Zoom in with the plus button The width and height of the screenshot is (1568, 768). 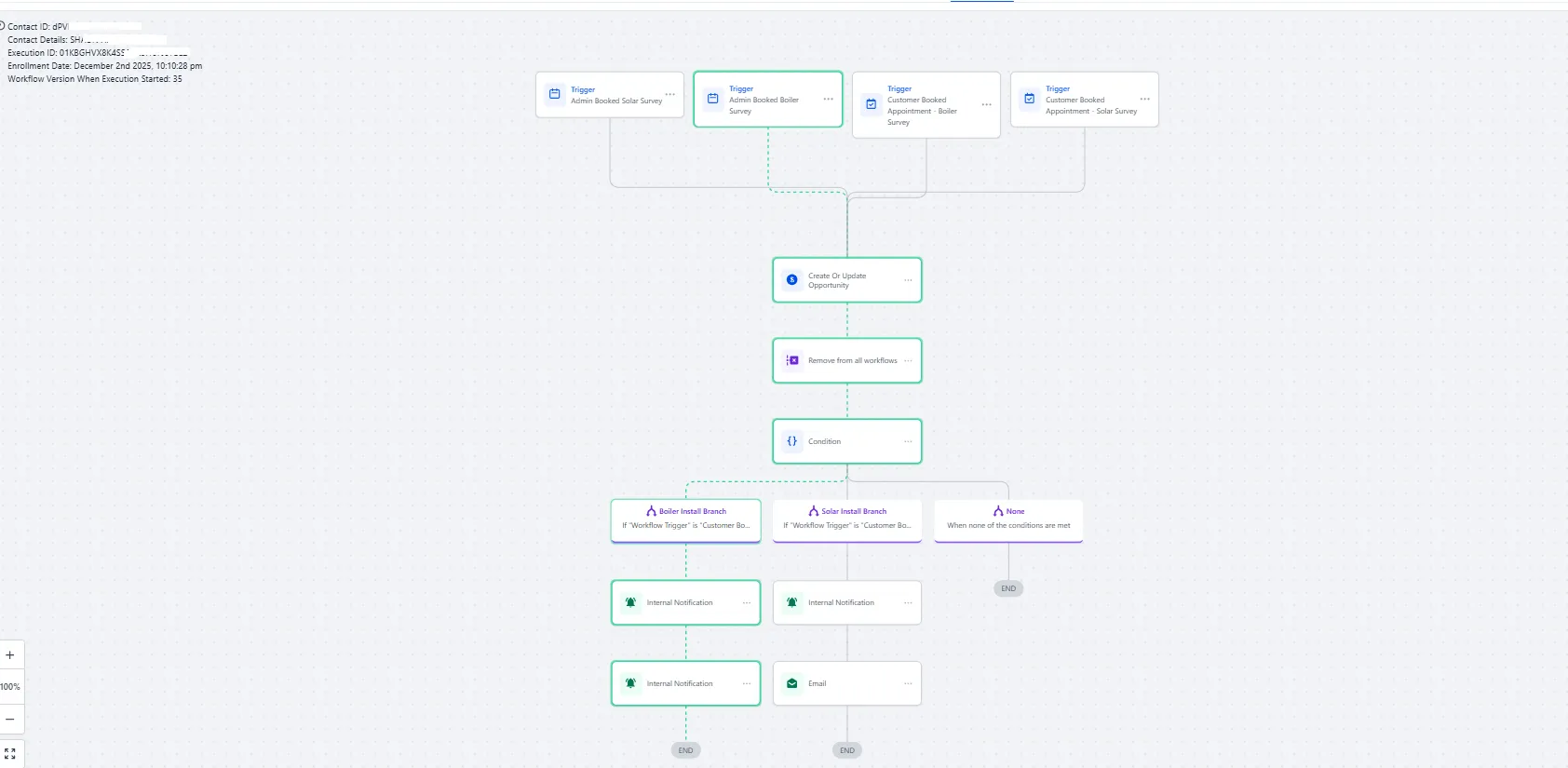pyautogui.click(x=10, y=655)
